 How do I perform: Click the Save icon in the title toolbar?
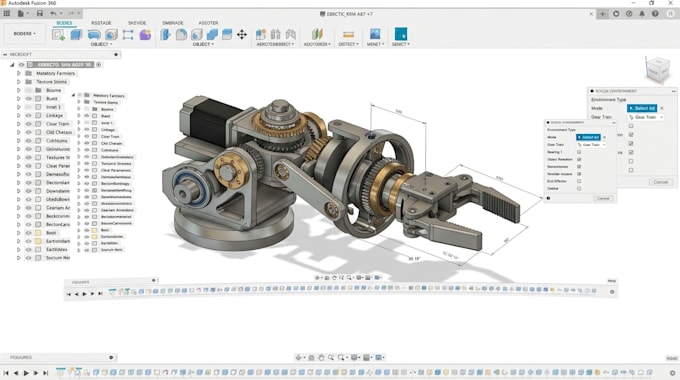[39, 13]
